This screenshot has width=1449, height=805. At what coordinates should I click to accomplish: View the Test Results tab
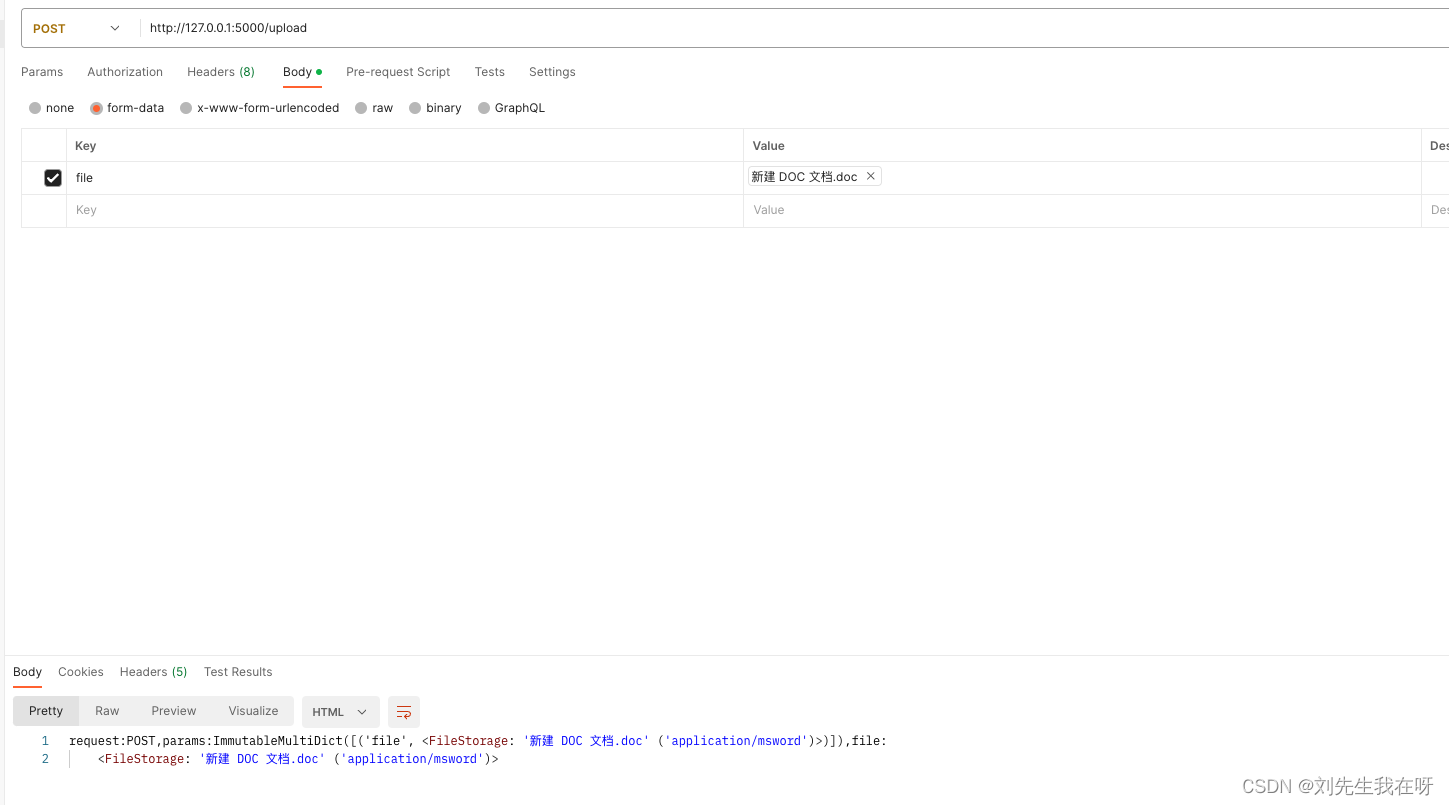pyautogui.click(x=237, y=672)
